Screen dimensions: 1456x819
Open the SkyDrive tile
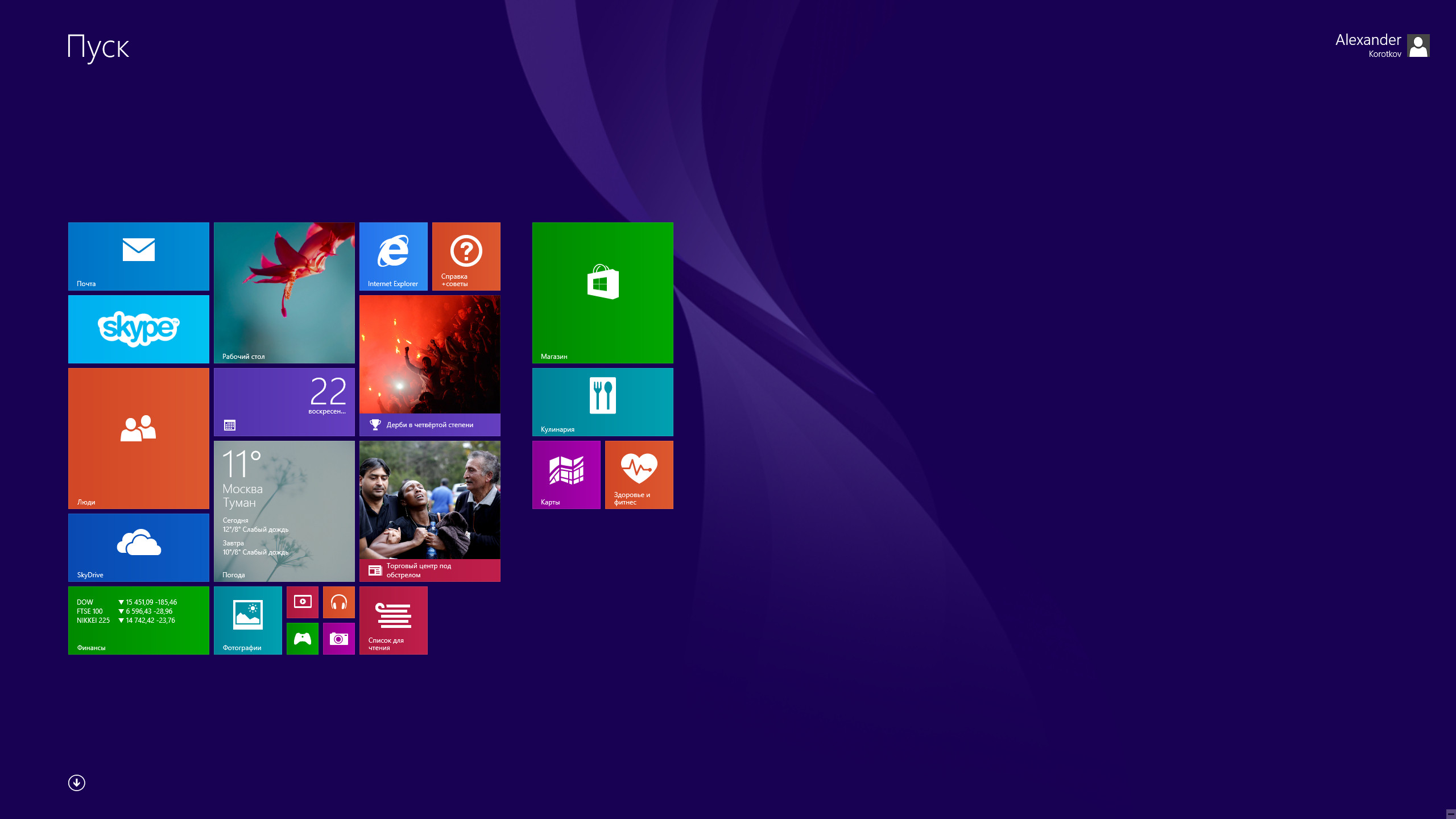(x=138, y=547)
